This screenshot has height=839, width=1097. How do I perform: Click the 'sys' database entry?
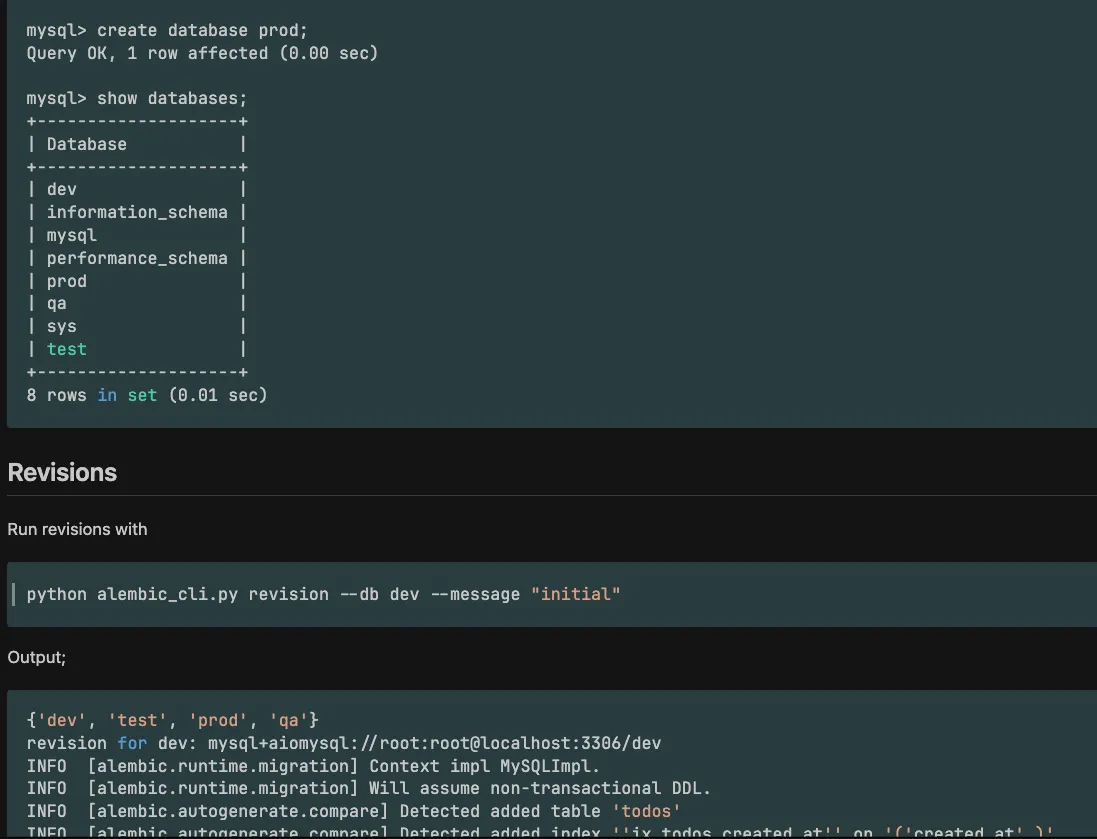coord(61,326)
